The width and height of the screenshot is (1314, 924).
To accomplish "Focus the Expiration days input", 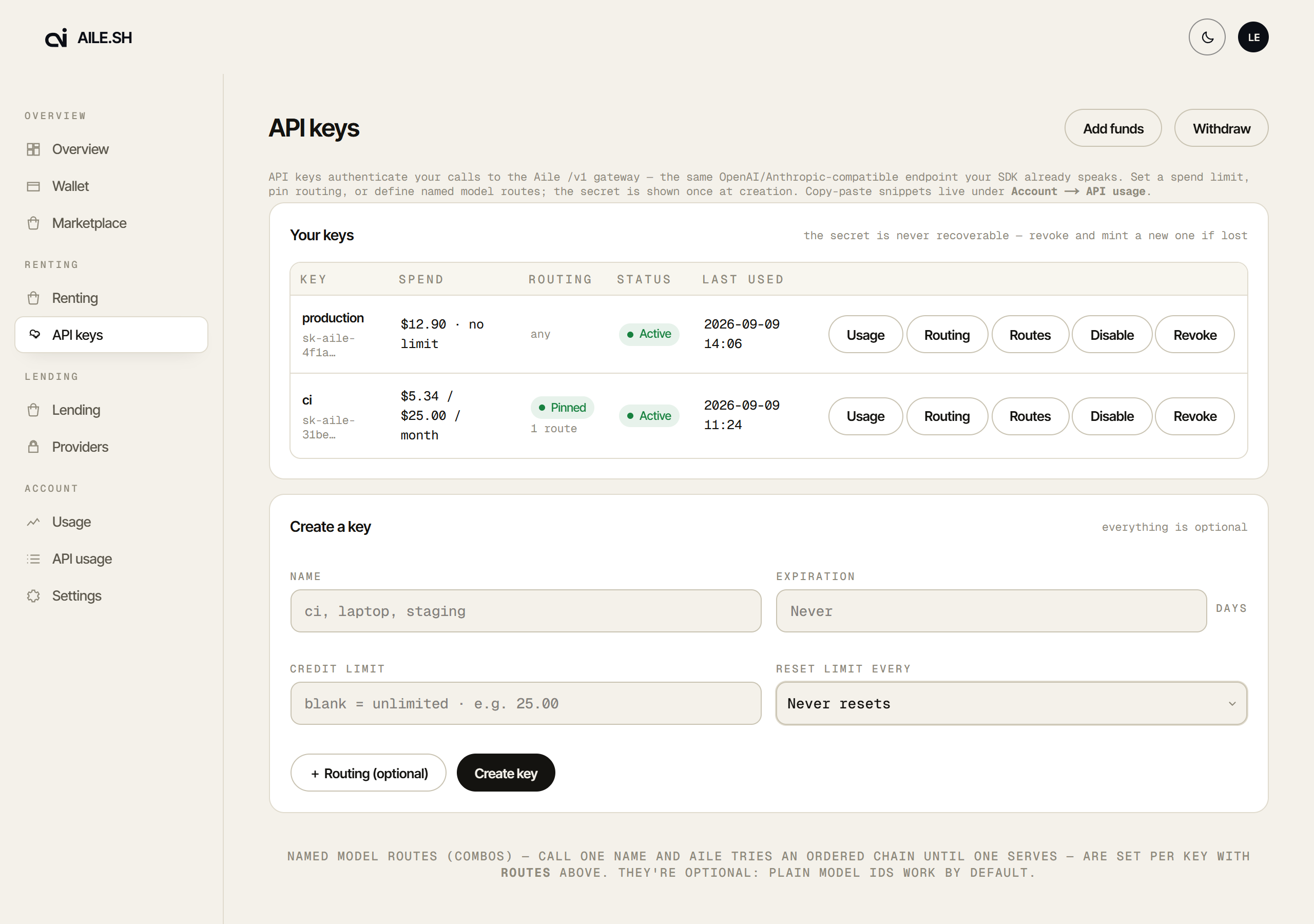I will click(991, 611).
